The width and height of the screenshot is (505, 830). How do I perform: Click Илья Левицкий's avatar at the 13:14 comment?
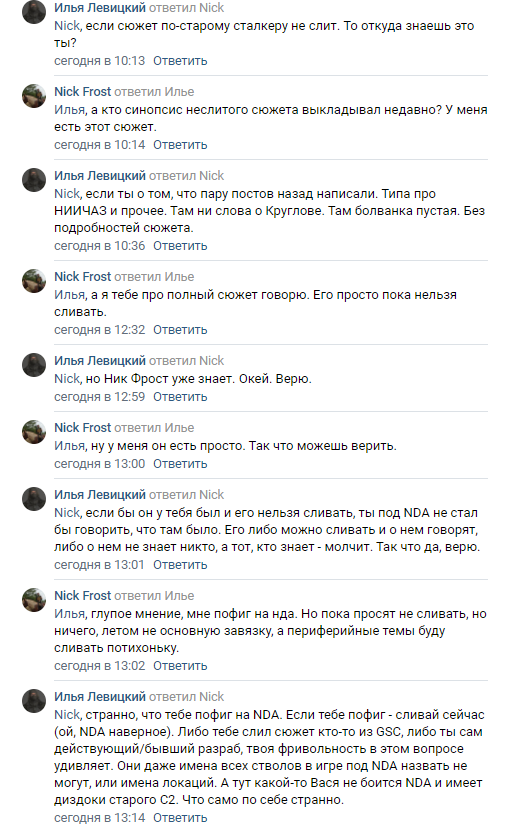(x=33, y=701)
